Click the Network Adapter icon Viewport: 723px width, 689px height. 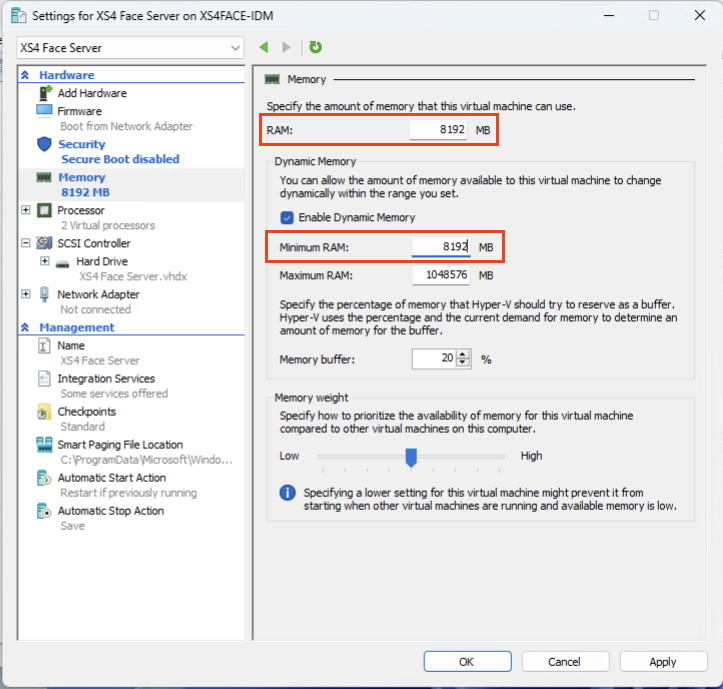pyautogui.click(x=44, y=294)
